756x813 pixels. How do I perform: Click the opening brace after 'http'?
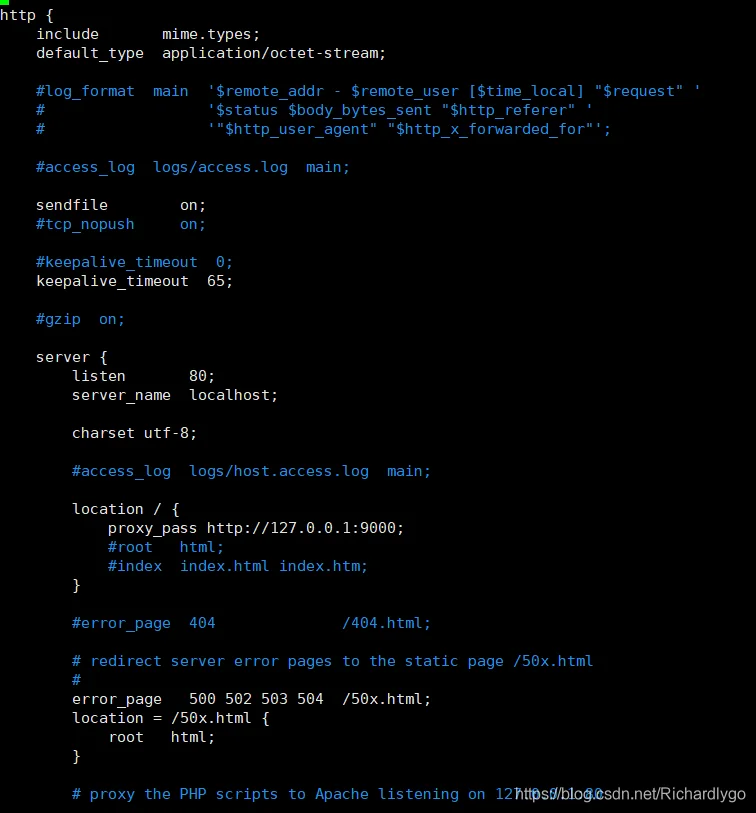pyautogui.click(x=49, y=16)
